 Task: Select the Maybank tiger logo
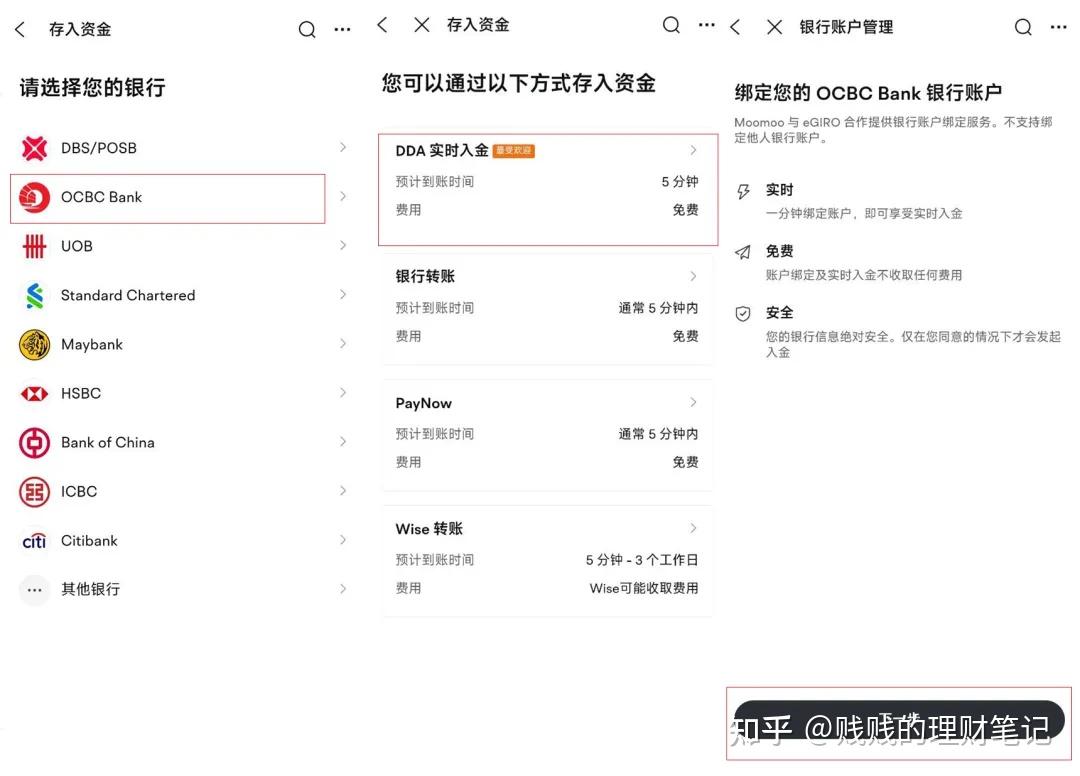click(x=34, y=344)
